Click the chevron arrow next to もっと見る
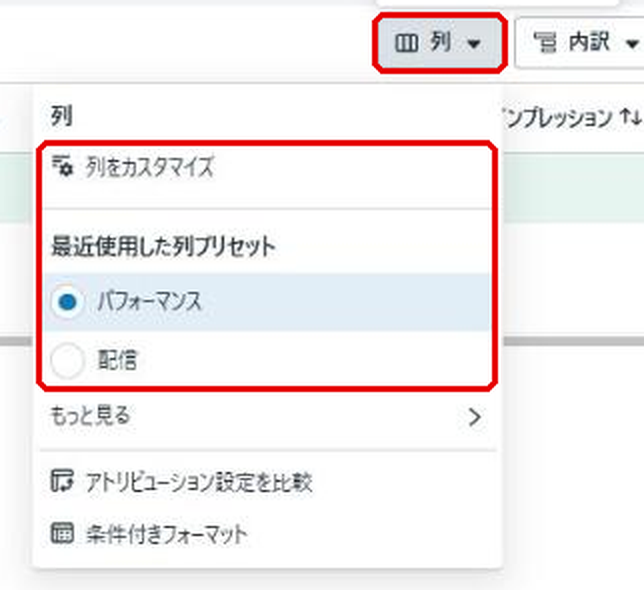The image size is (644, 590). click(474, 417)
